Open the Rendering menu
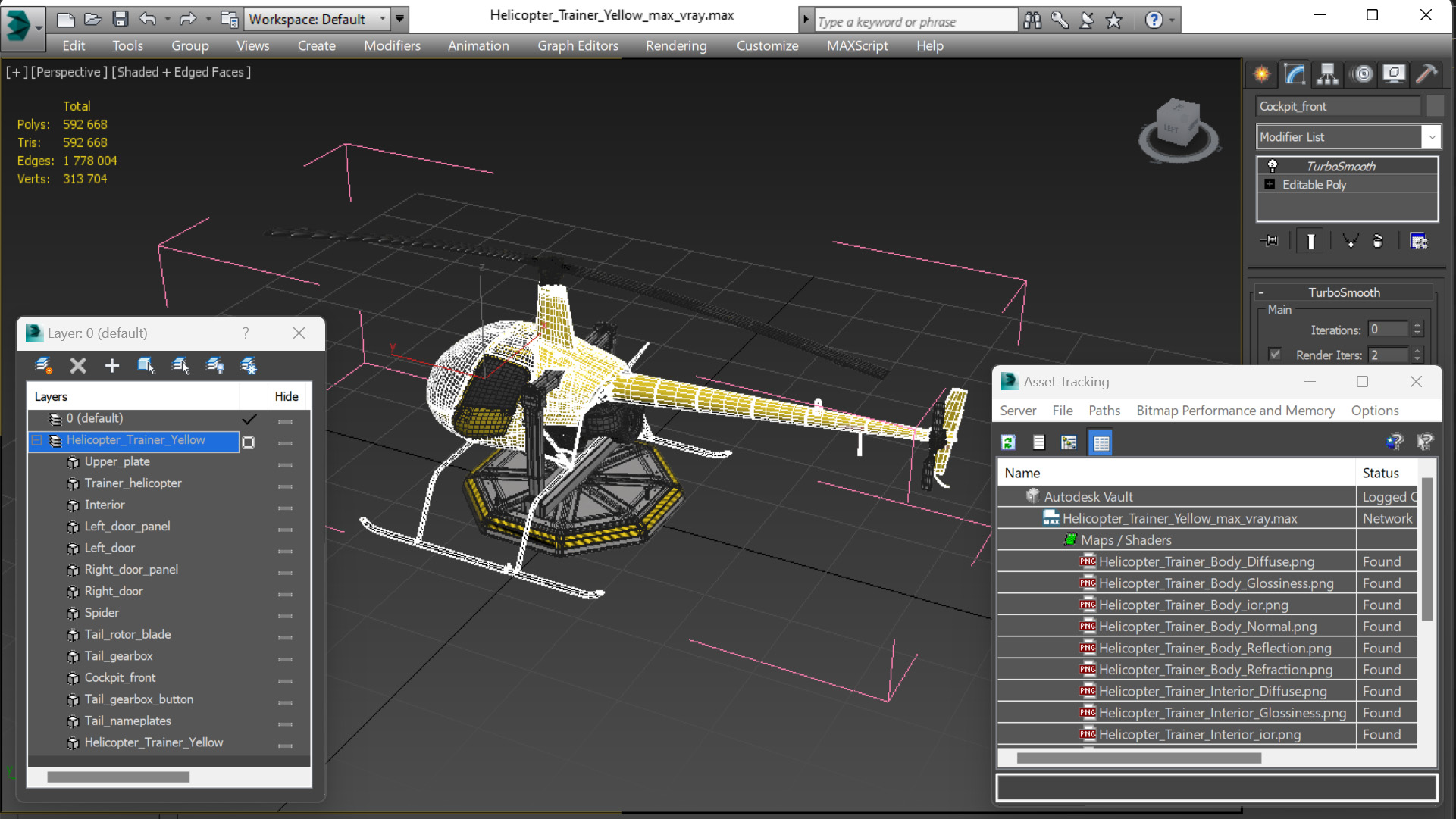The width and height of the screenshot is (1456, 819). 675,45
